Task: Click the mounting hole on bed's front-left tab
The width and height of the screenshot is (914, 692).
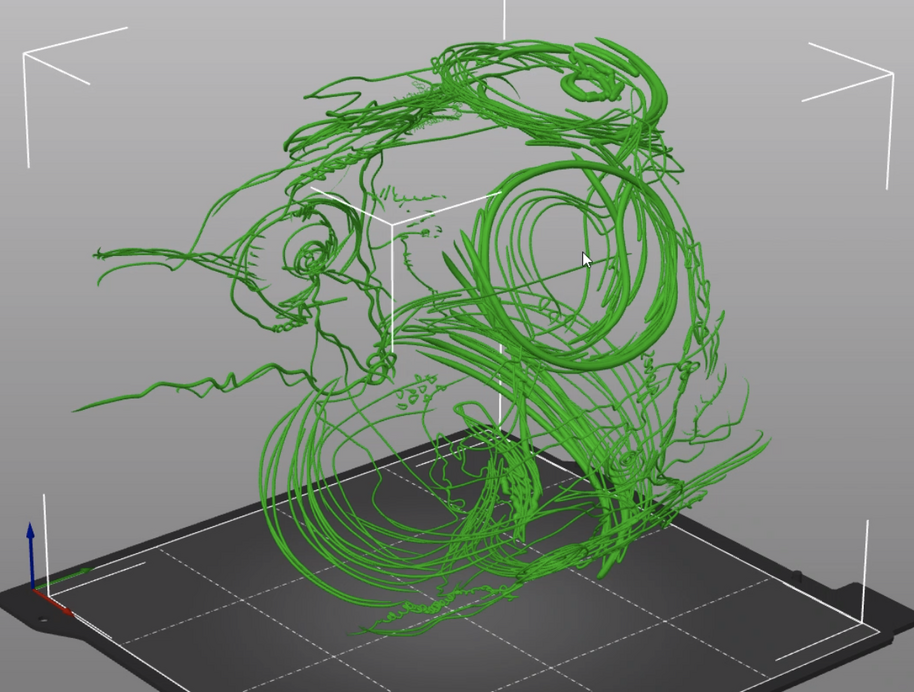Action: (x=42, y=619)
